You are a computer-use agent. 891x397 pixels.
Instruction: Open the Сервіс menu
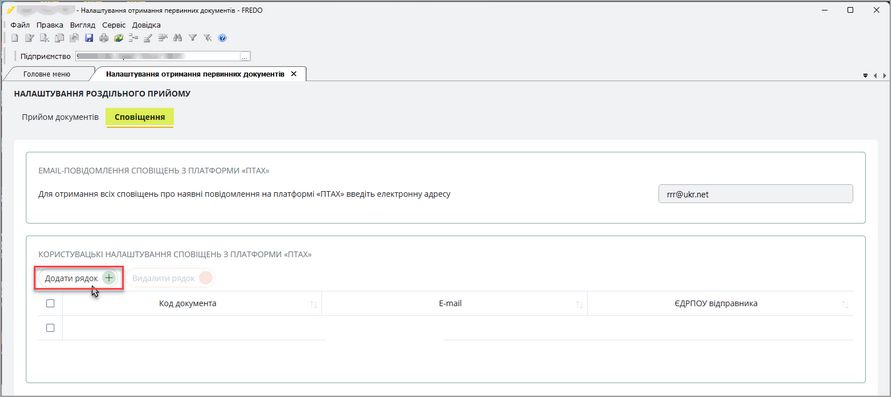pos(114,25)
